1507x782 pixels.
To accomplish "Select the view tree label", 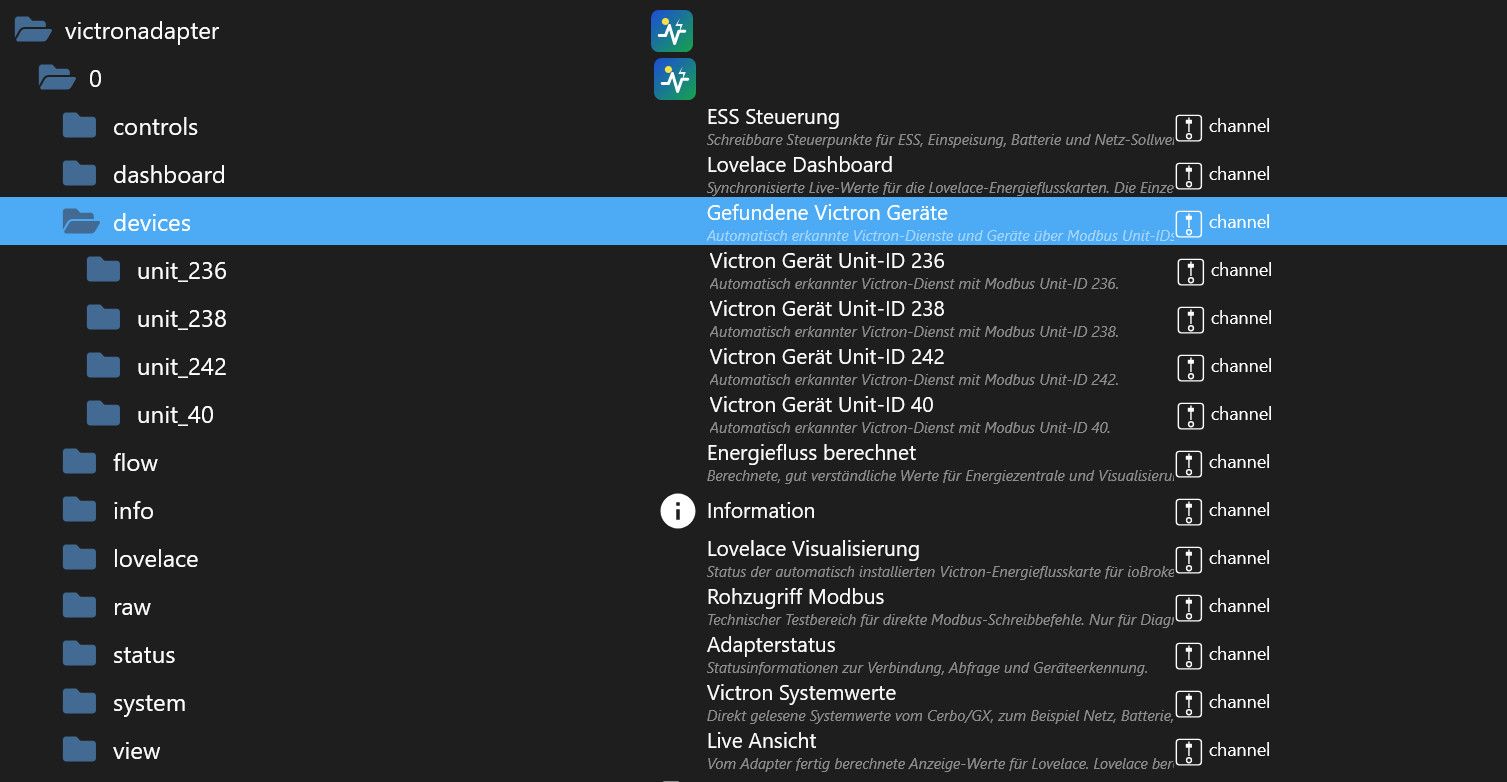I will [137, 751].
